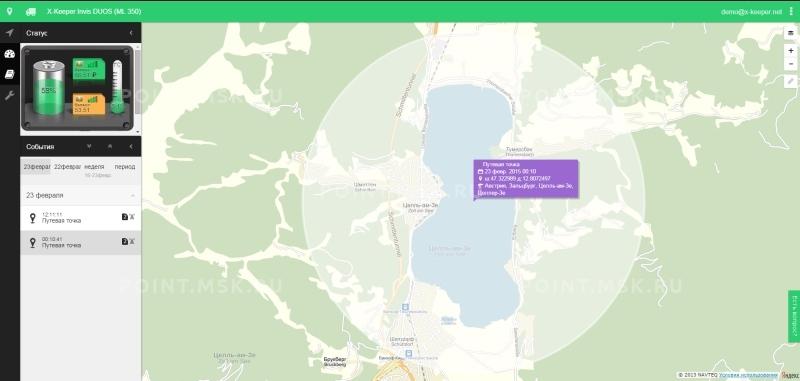This screenshot has width=800, height=381.
Task: Collapse the 23 февраля events group
Action: (133, 195)
